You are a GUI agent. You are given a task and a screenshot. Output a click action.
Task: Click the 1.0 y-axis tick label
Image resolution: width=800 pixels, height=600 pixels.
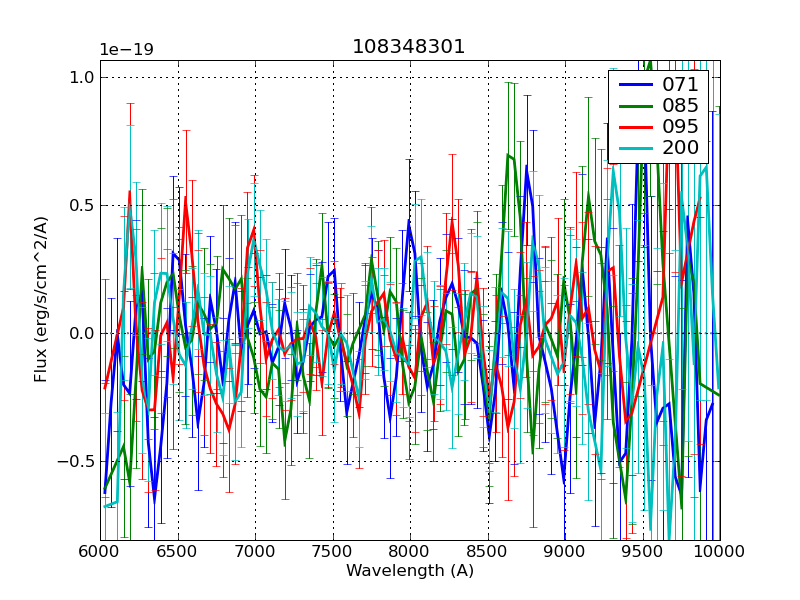(82, 78)
